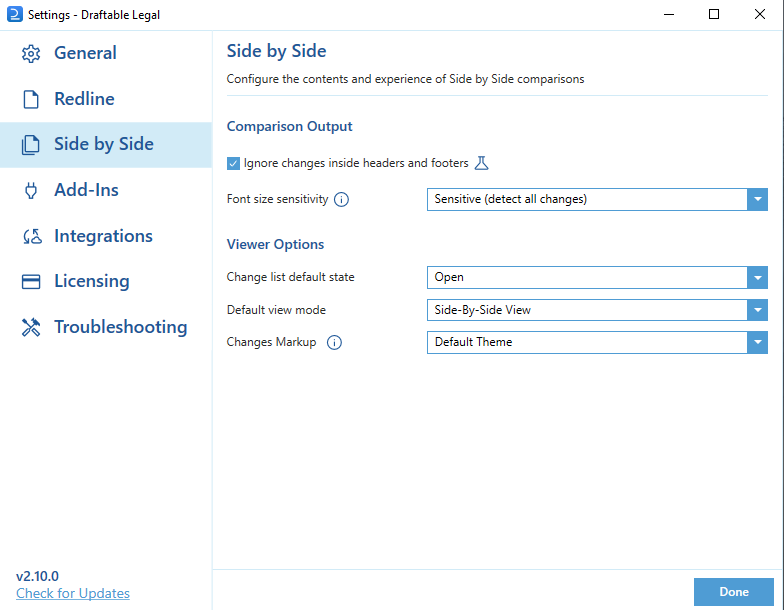This screenshot has height=610, width=784.
Task: Open the Troubleshooting section
Action: (x=106, y=328)
